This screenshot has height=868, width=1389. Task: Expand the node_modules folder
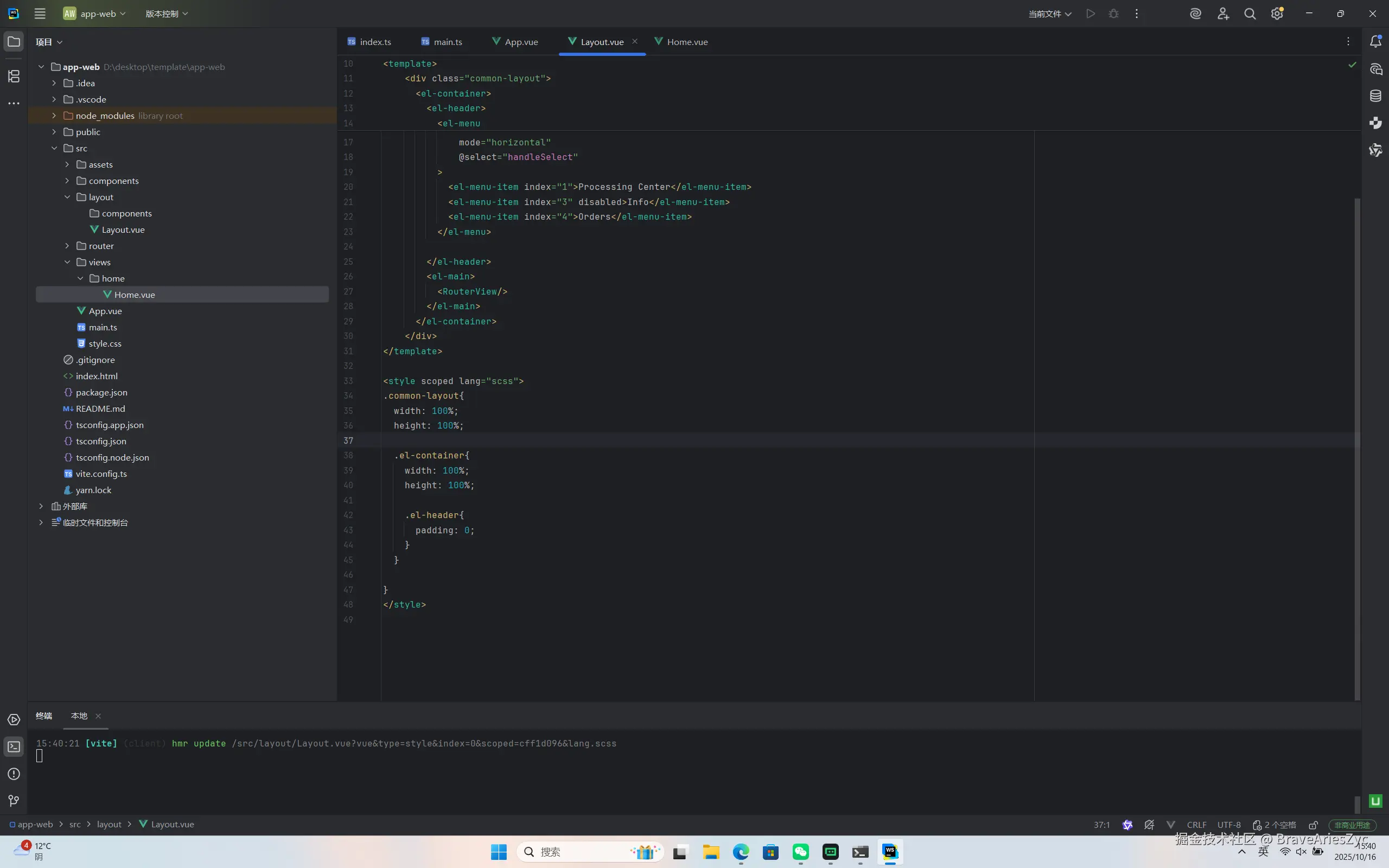click(x=54, y=116)
